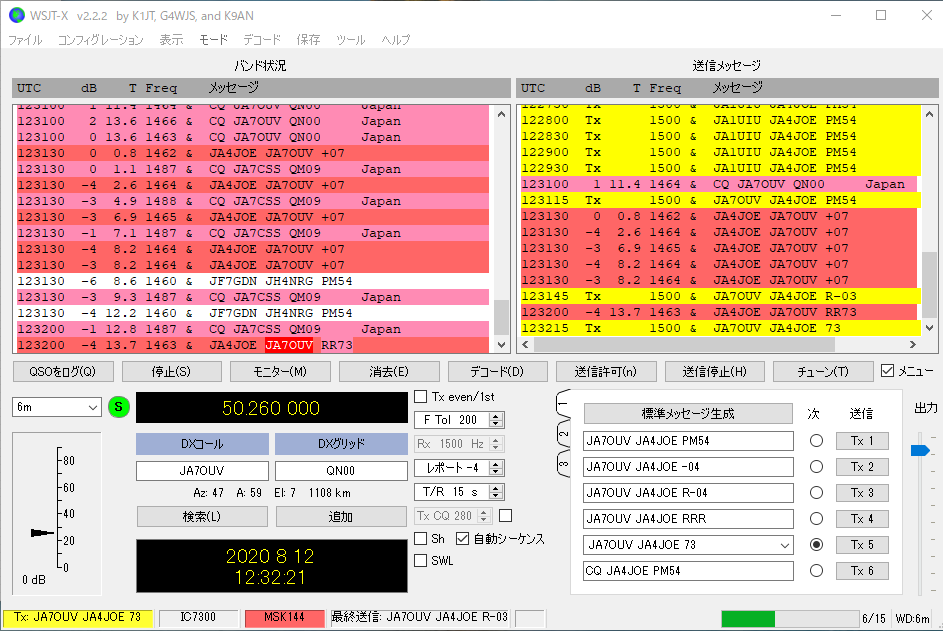Toggle the auto sequence checkbox
This screenshot has height=631, width=951.
tap(463, 539)
